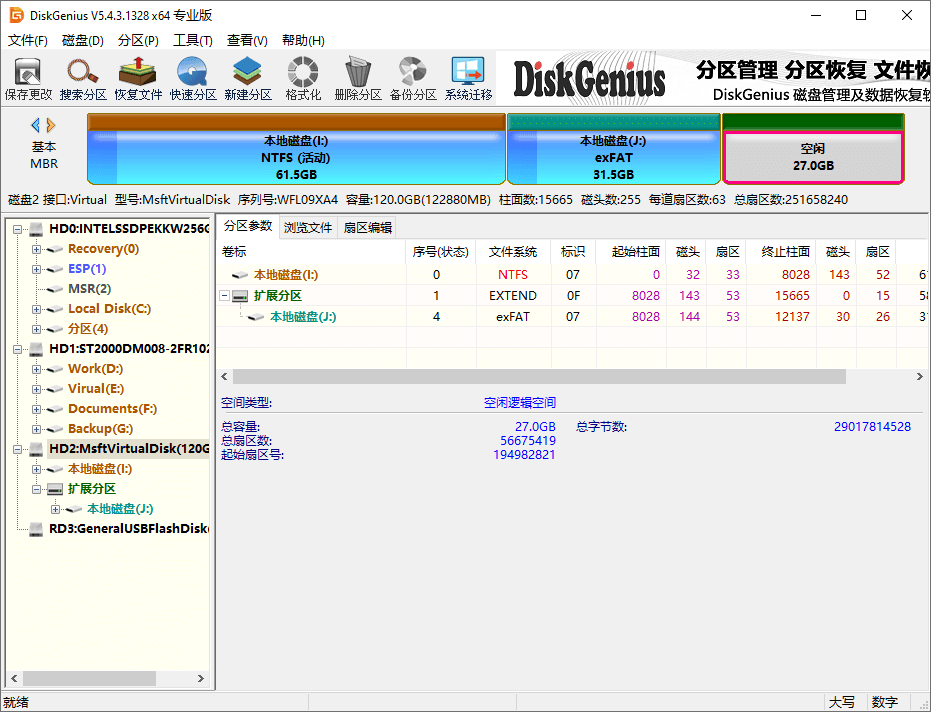Select 本地磁盘(I:) under HD2 in tree

click(100, 469)
